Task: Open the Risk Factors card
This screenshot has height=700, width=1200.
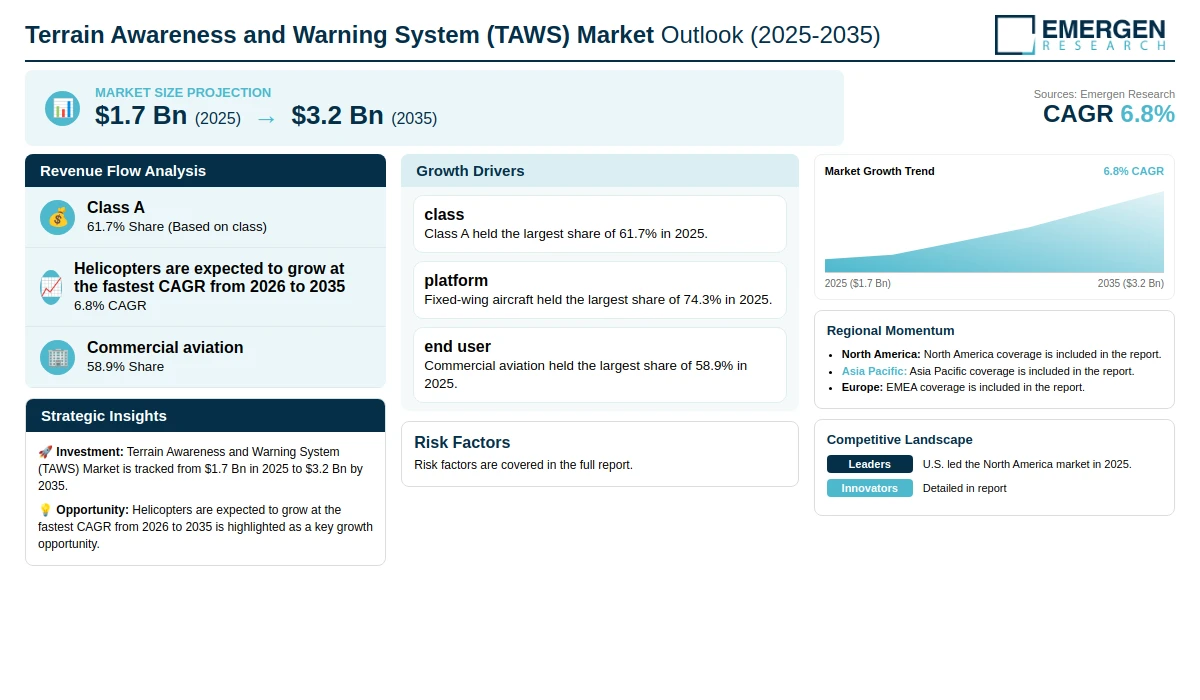Action: coord(600,454)
